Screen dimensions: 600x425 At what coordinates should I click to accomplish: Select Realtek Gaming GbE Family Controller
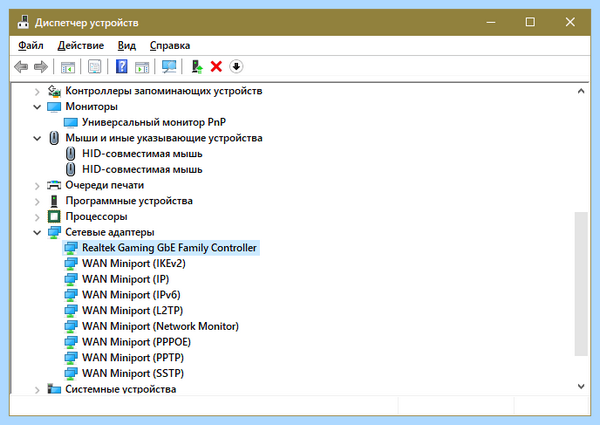coord(169,248)
